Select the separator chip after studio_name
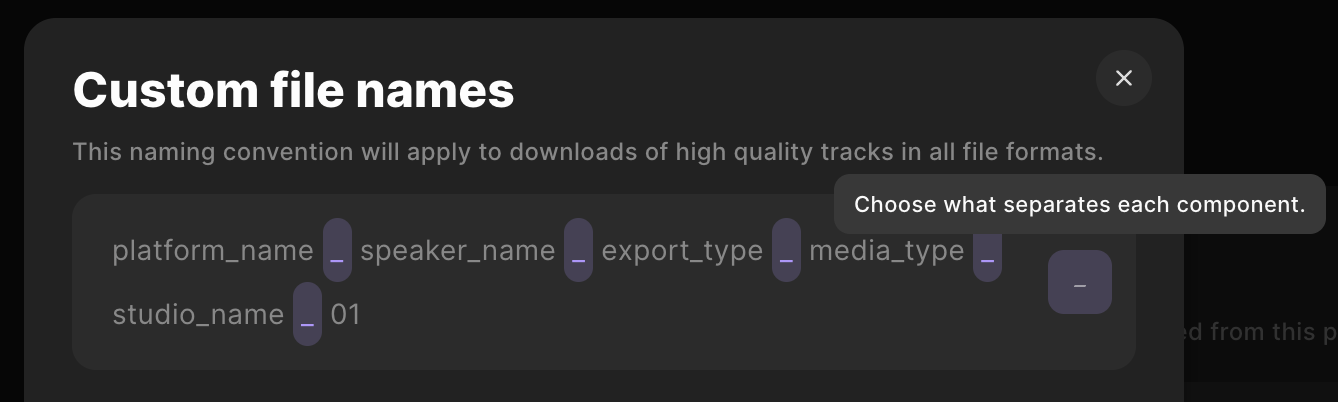Image resolution: width=1338 pixels, height=402 pixels. point(307,314)
